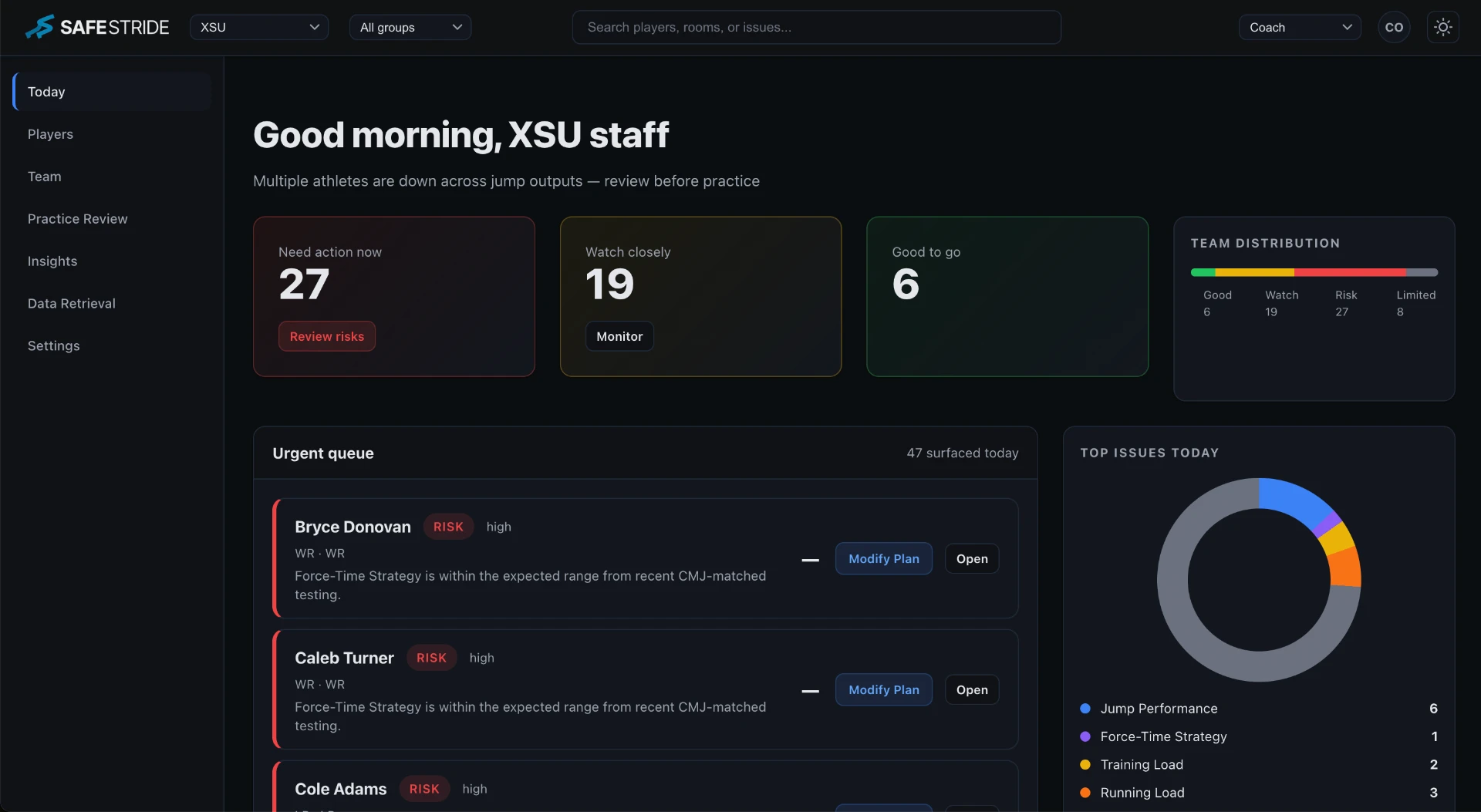The width and height of the screenshot is (1481, 812).
Task: Click the Cole Adams player name
Action: click(x=340, y=789)
